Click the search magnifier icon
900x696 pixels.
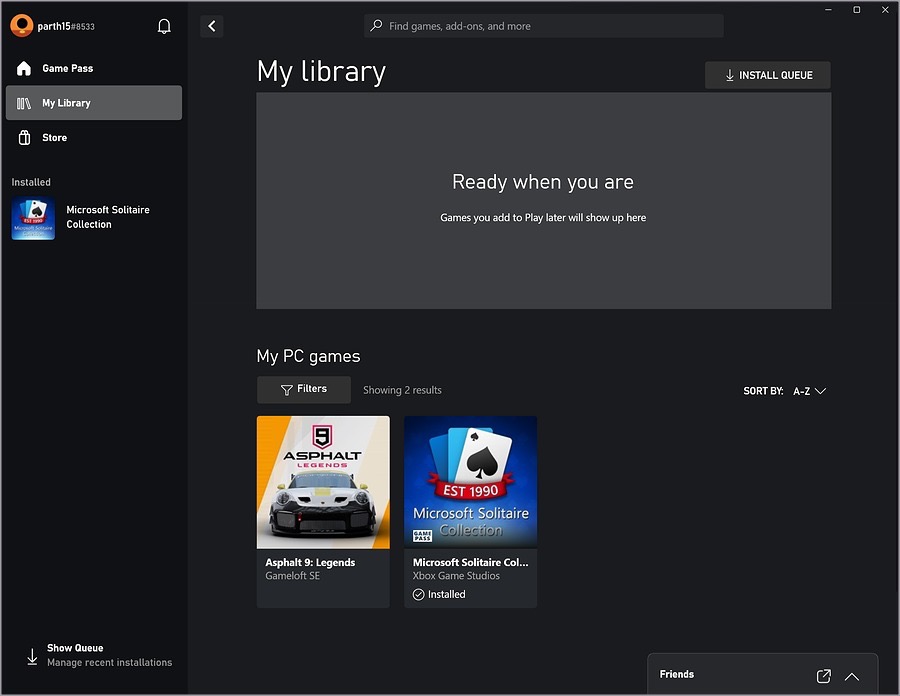376,25
